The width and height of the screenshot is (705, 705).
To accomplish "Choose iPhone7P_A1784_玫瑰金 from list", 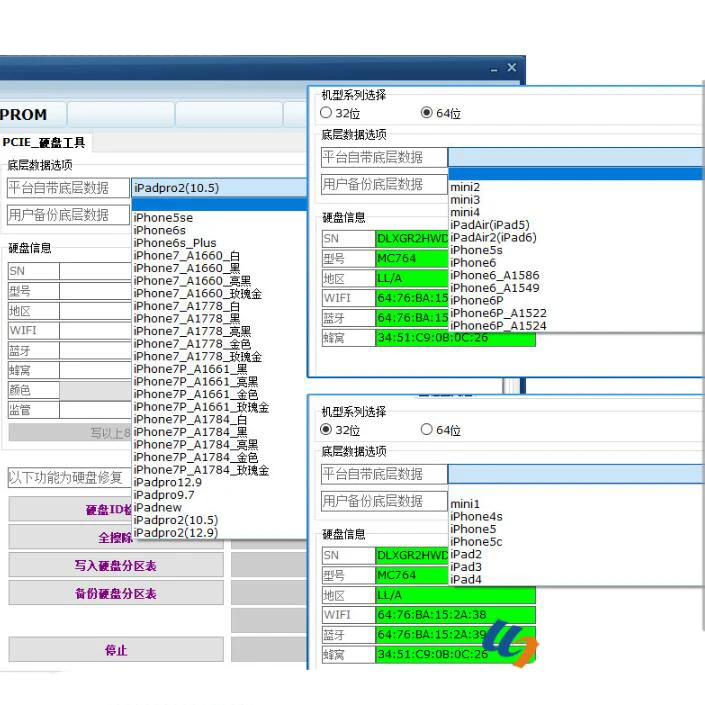I will tap(201, 469).
